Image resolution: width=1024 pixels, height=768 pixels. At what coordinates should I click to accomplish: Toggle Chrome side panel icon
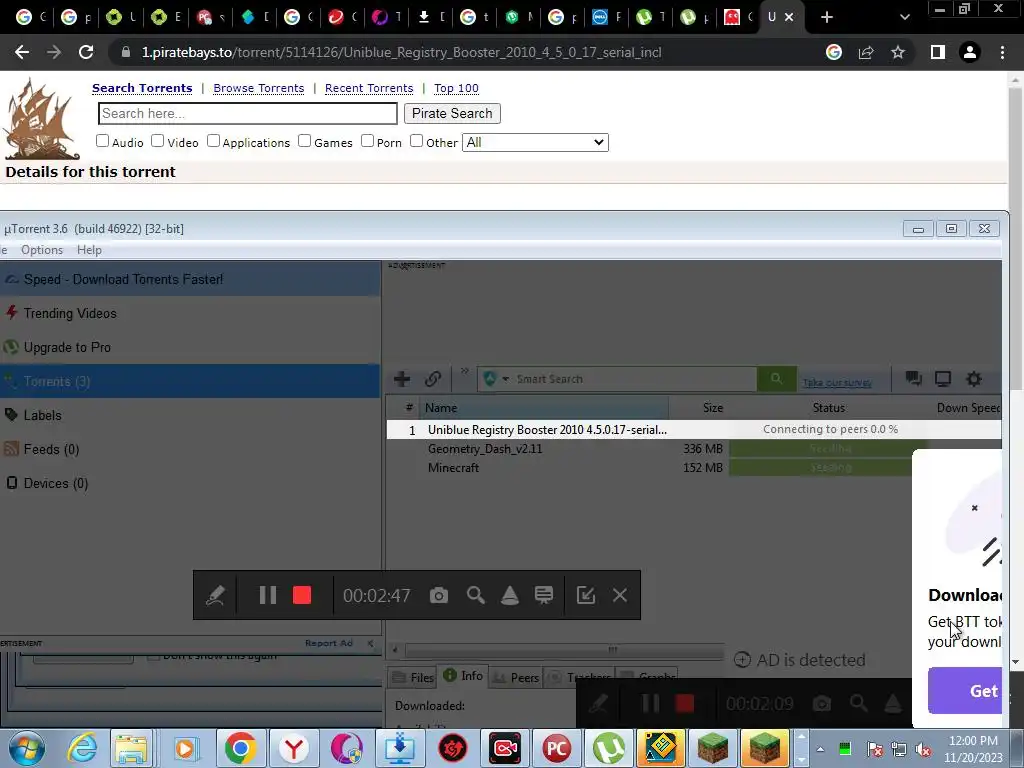pyautogui.click(x=938, y=52)
